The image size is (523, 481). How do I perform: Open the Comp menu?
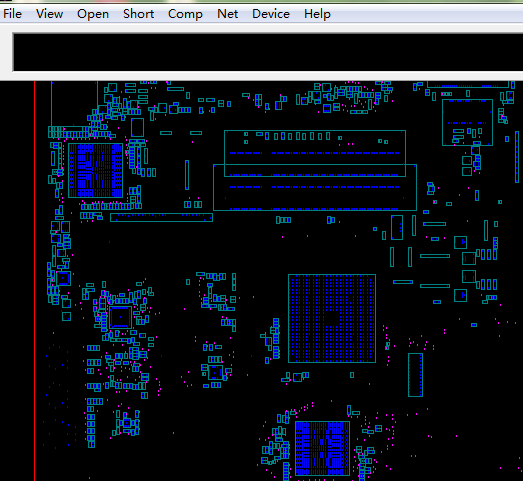(x=185, y=14)
